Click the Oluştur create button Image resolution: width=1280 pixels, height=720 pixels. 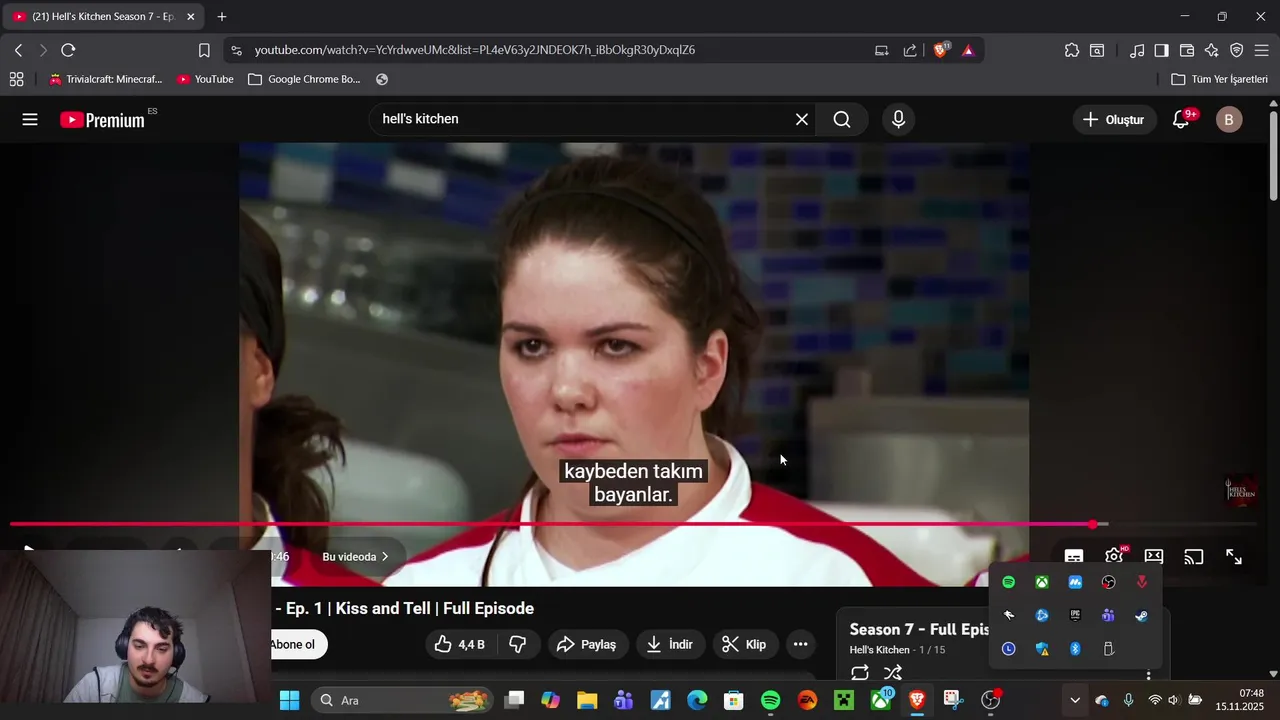pyautogui.click(x=1115, y=120)
